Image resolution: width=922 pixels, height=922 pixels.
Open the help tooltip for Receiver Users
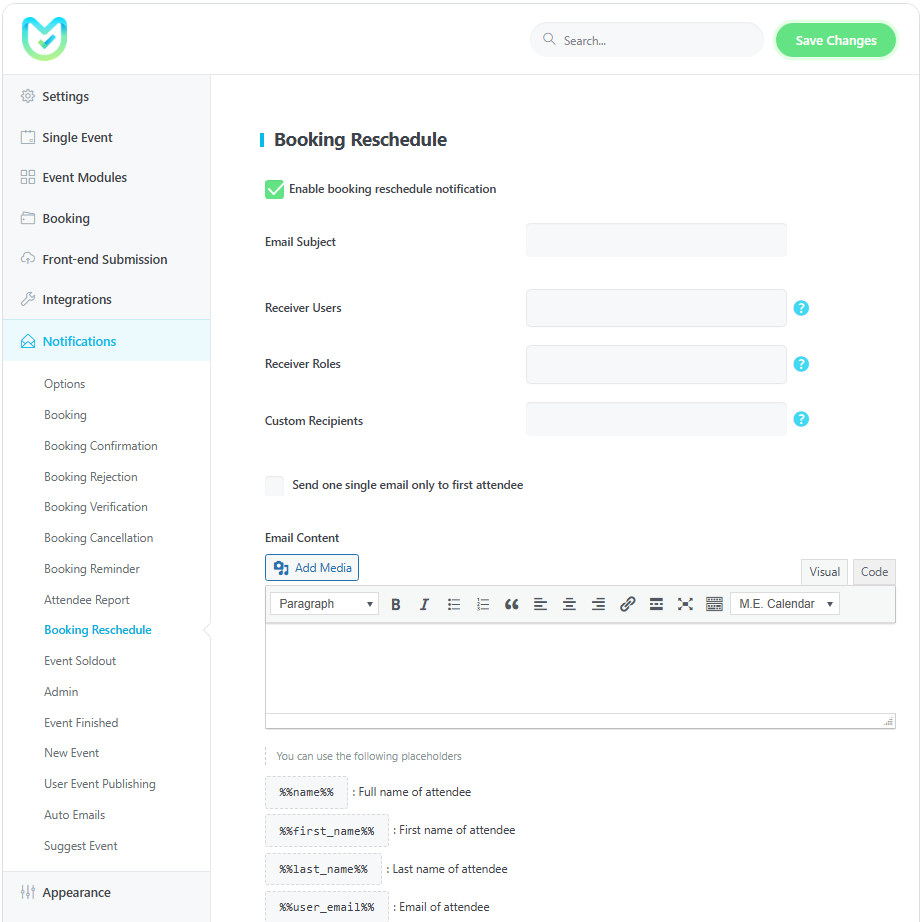(801, 308)
